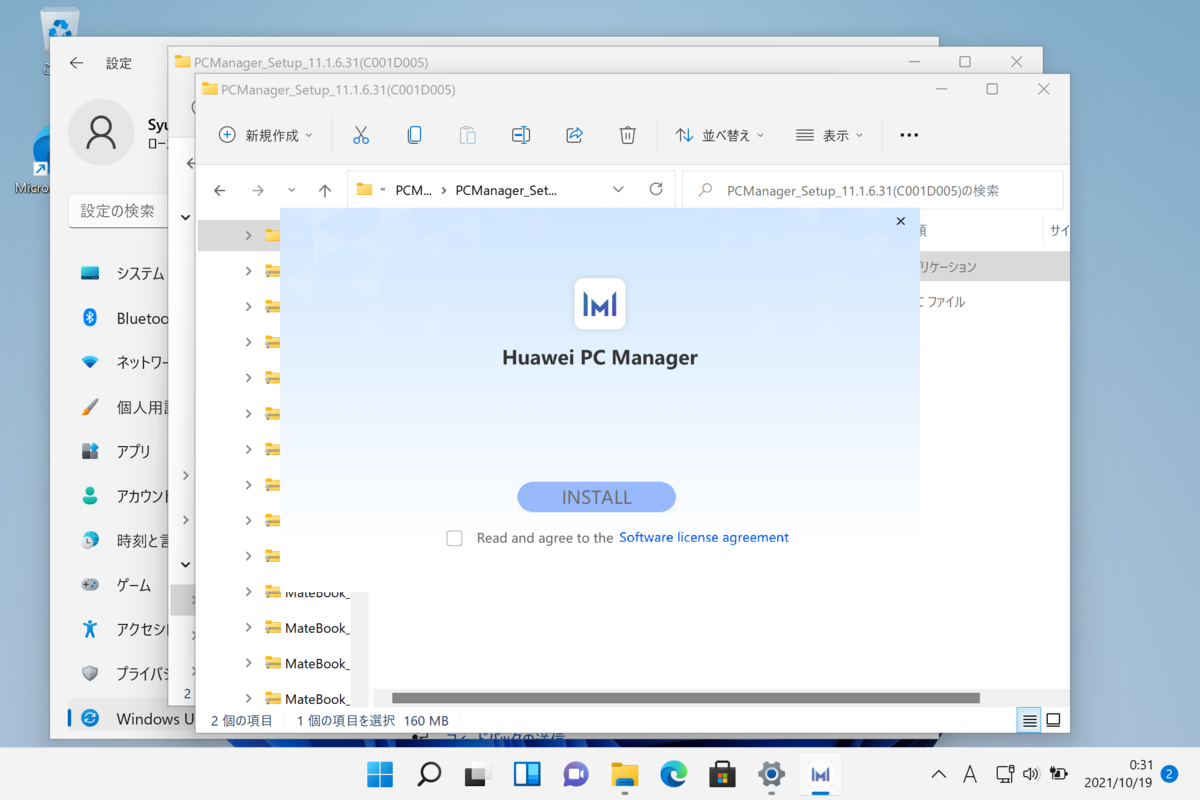Click the INSTALL button
This screenshot has height=800, width=1200.
click(x=597, y=497)
